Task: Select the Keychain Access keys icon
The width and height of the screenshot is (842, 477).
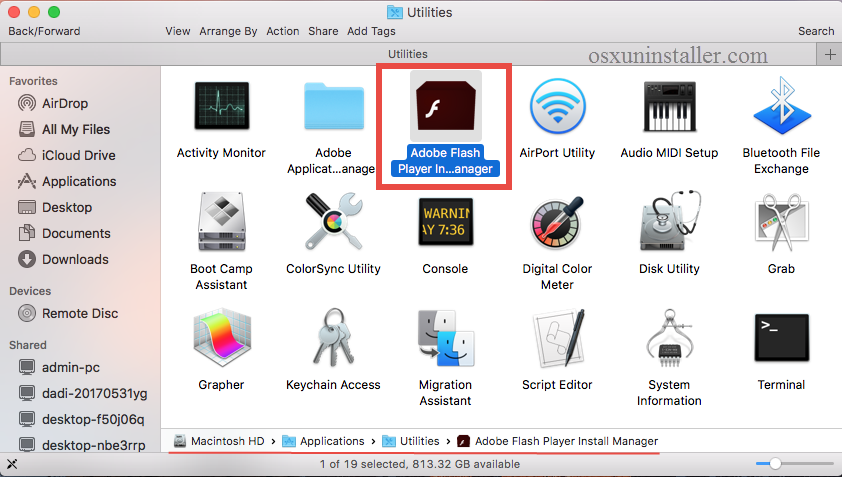Action: pyautogui.click(x=333, y=337)
